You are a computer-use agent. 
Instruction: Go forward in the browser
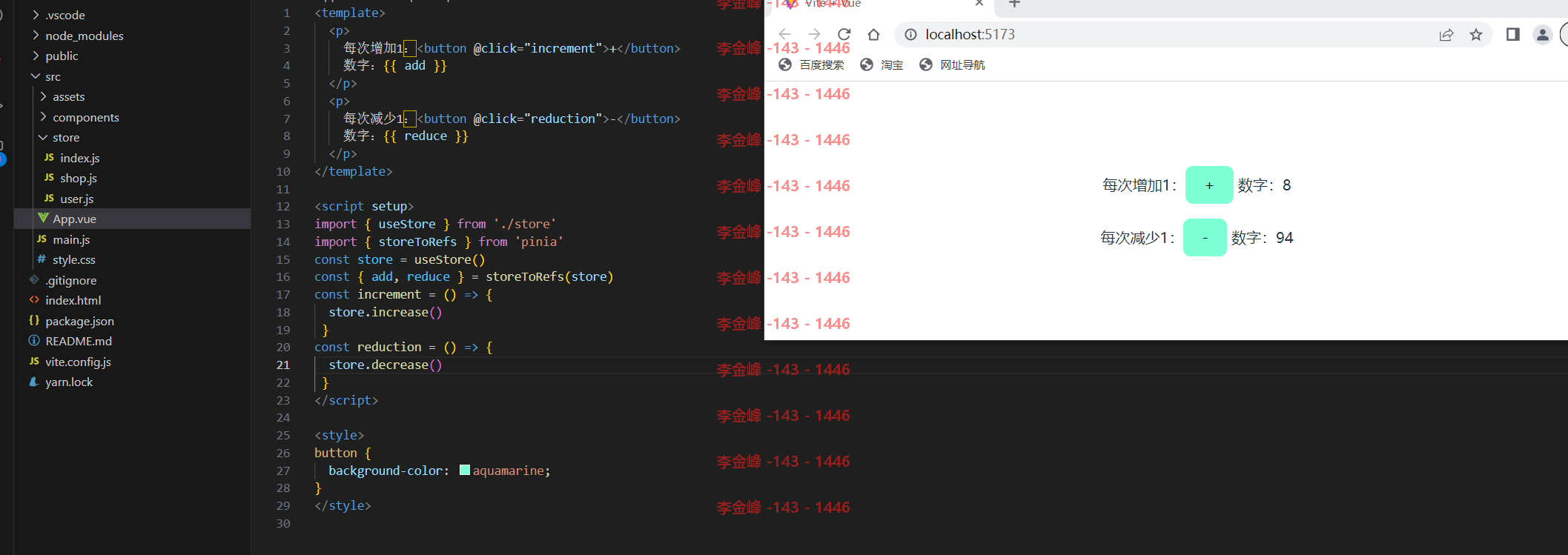pos(814,34)
